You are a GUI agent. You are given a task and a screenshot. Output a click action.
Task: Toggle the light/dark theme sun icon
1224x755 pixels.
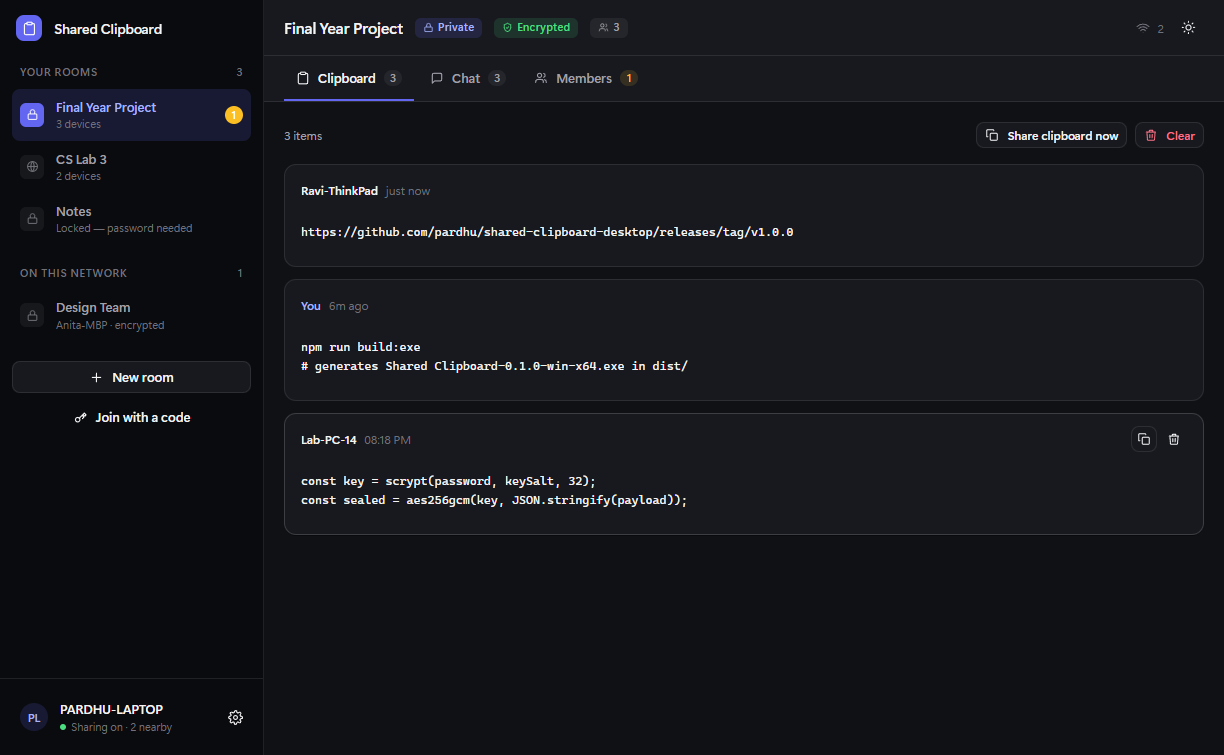point(1188,28)
